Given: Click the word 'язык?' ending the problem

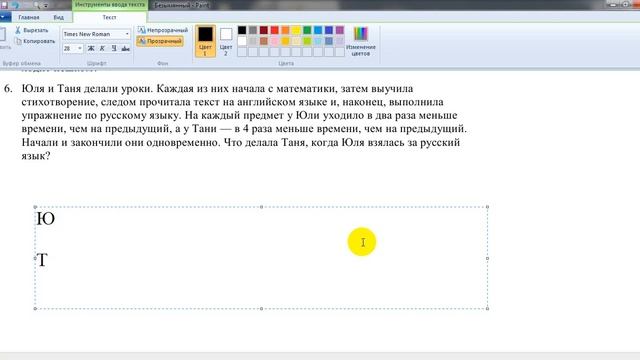Looking at the screenshot, I should click(36, 156).
